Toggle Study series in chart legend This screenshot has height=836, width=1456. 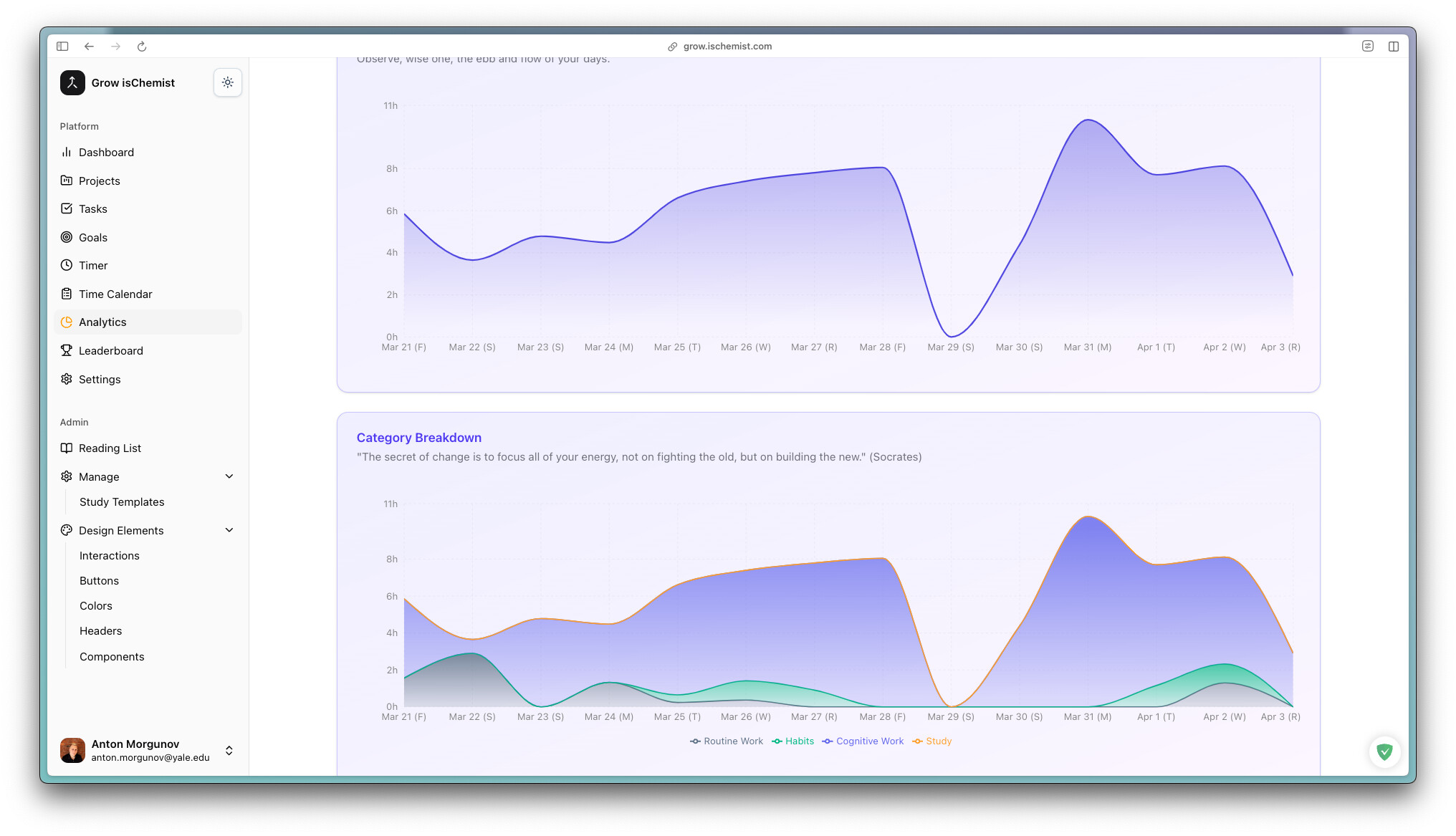[931, 741]
